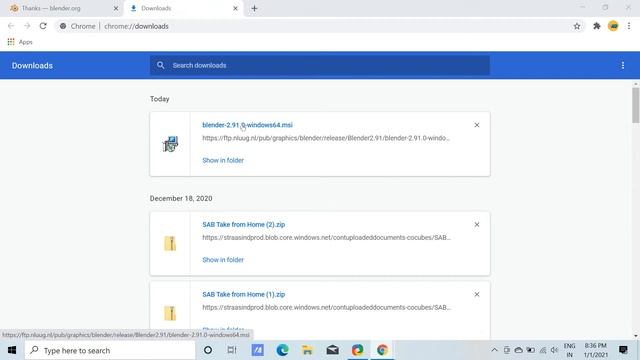The width and height of the screenshot is (640, 360).
Task: Click scrollbar down arrow on downloads page
Action: coord(636,336)
